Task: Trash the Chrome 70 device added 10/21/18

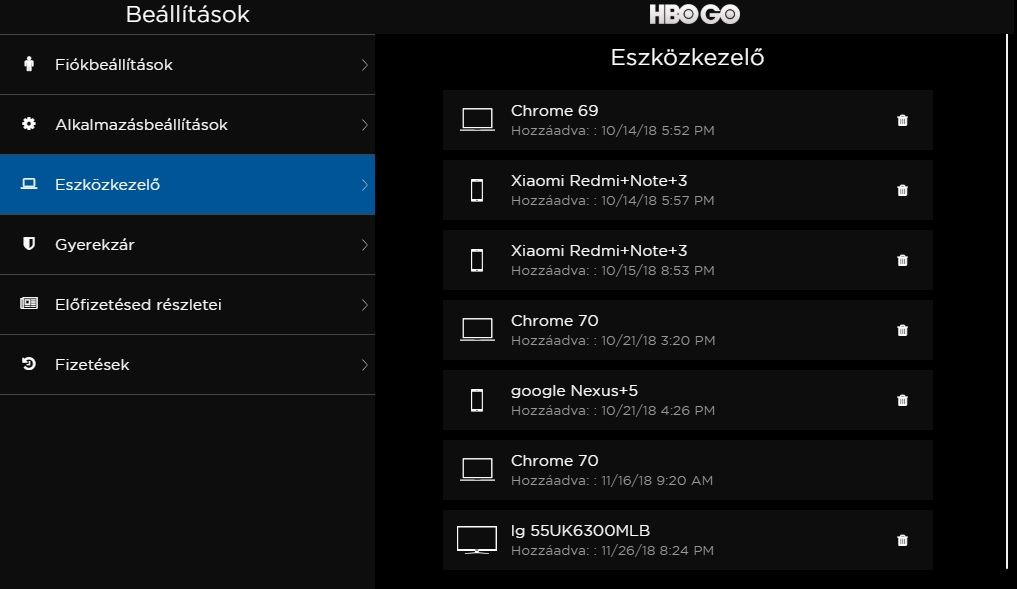Action: coord(902,330)
